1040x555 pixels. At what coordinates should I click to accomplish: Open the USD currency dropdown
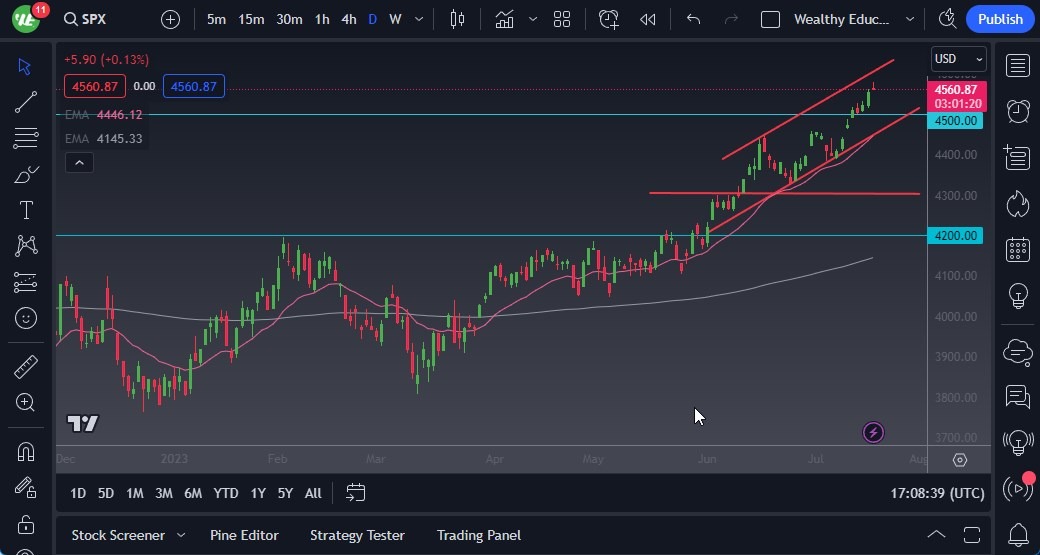tap(958, 59)
